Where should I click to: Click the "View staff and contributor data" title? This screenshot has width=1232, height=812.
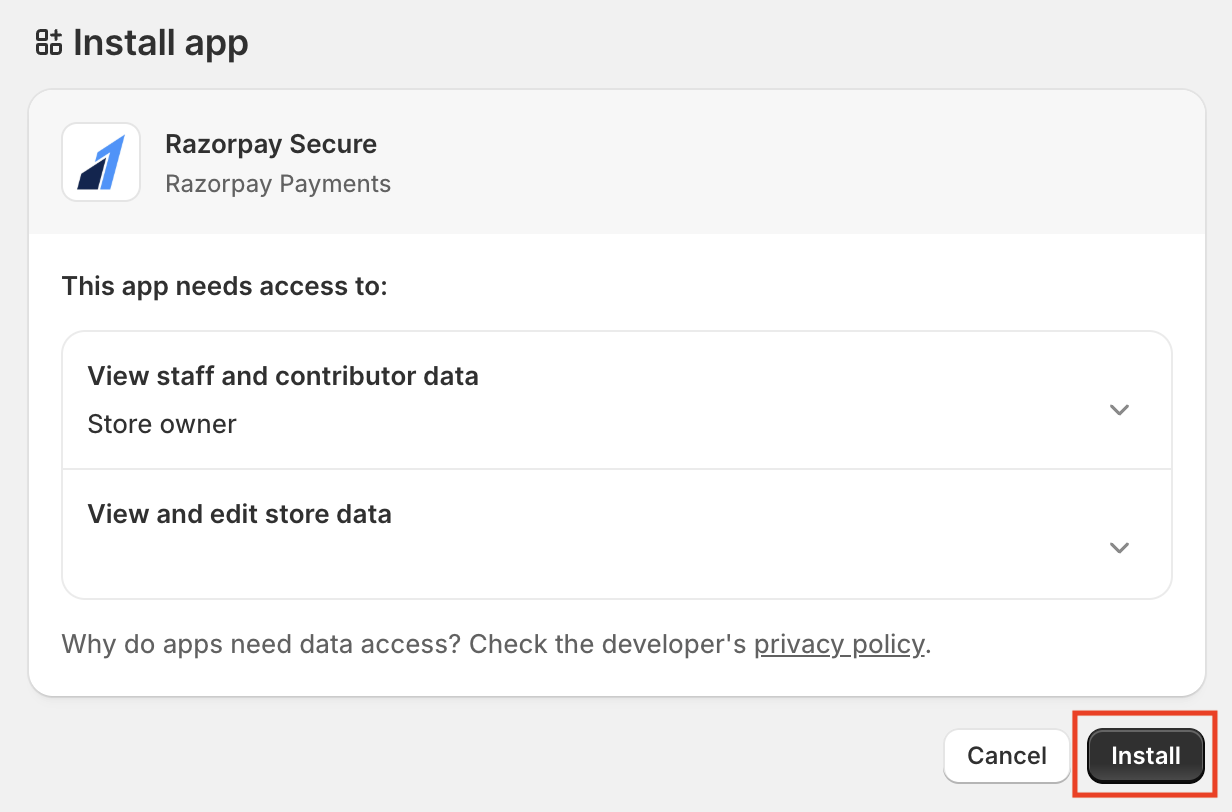(x=283, y=376)
